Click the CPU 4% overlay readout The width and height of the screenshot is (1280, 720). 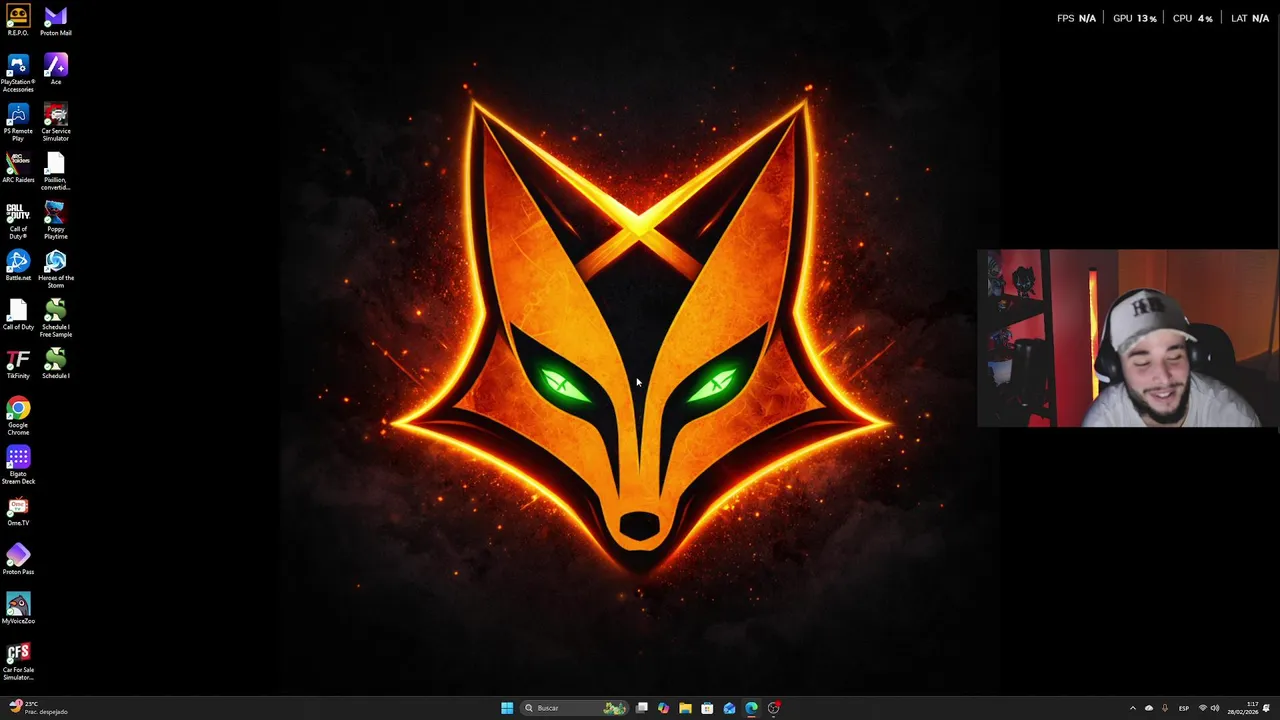pyautogui.click(x=1192, y=18)
